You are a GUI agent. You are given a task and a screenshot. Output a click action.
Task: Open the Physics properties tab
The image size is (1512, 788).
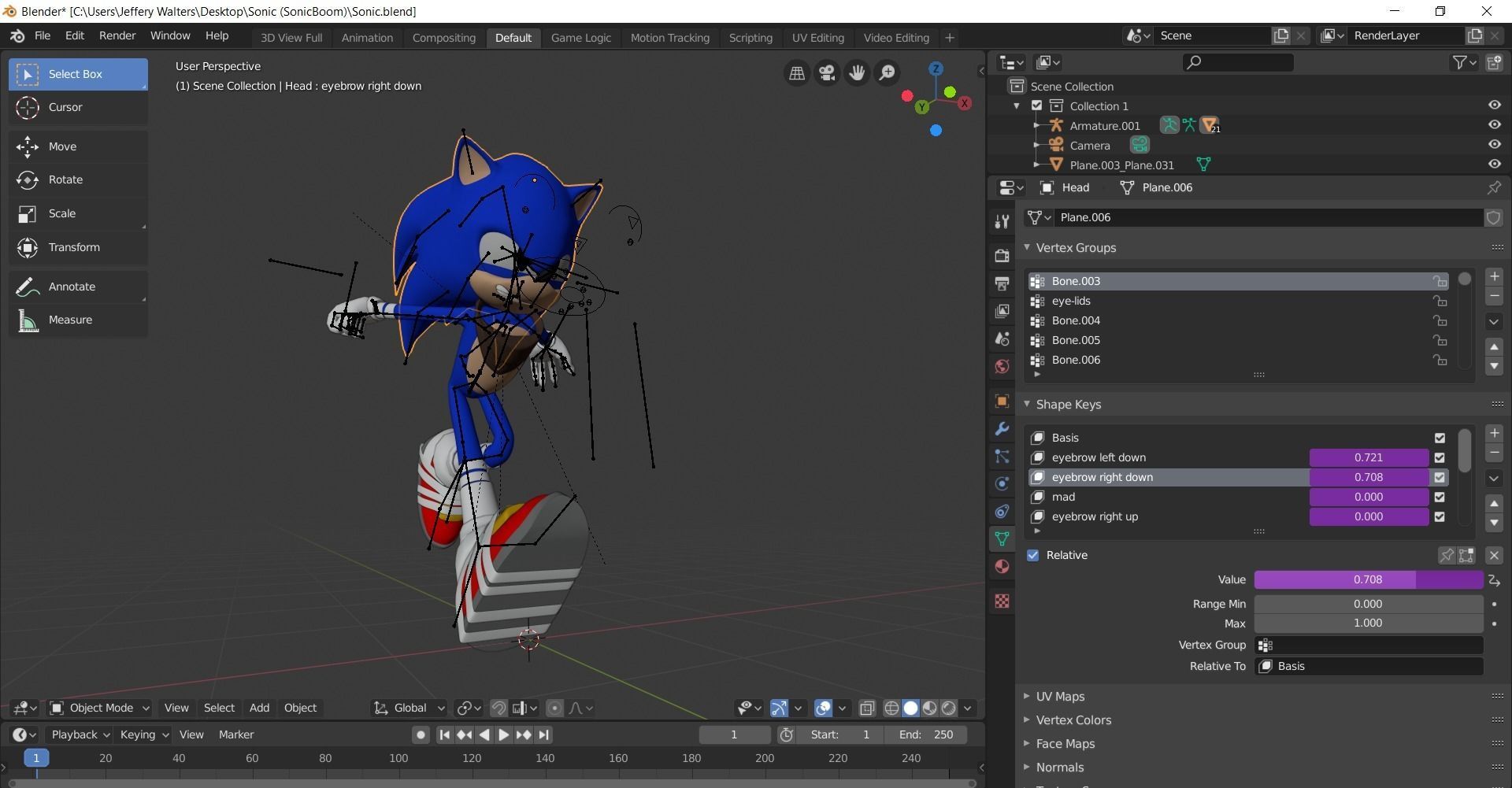tap(1002, 484)
